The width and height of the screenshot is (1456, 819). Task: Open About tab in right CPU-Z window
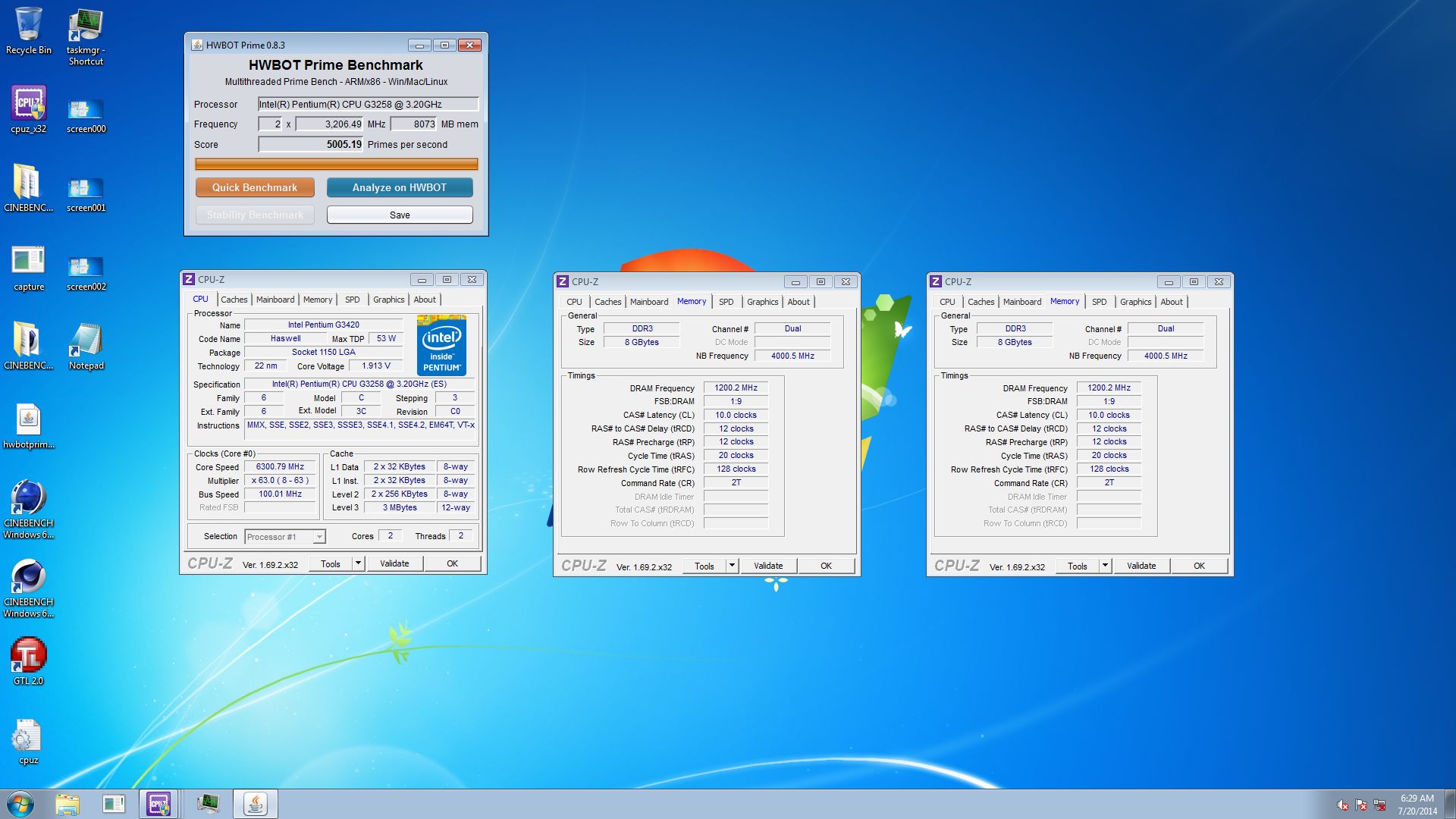(x=1172, y=302)
